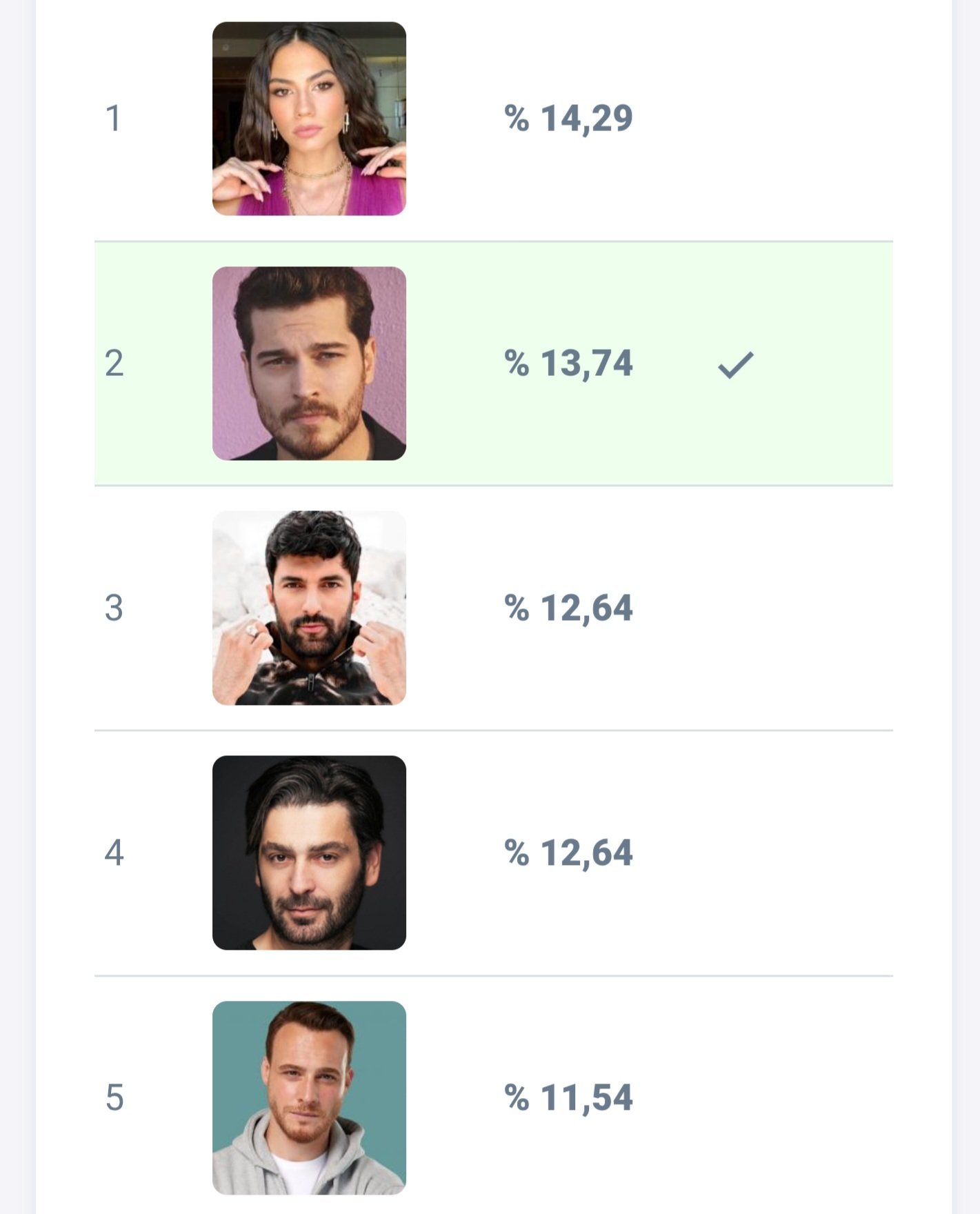Click the % 12,64 result in rank 3
The image size is (980, 1214).
[x=568, y=608]
